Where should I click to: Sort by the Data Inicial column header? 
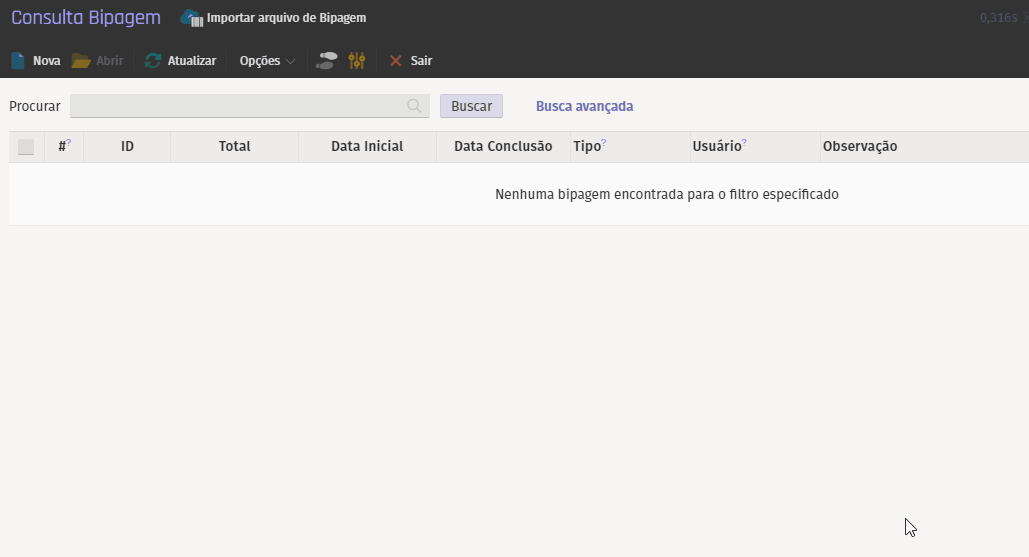[x=367, y=147]
